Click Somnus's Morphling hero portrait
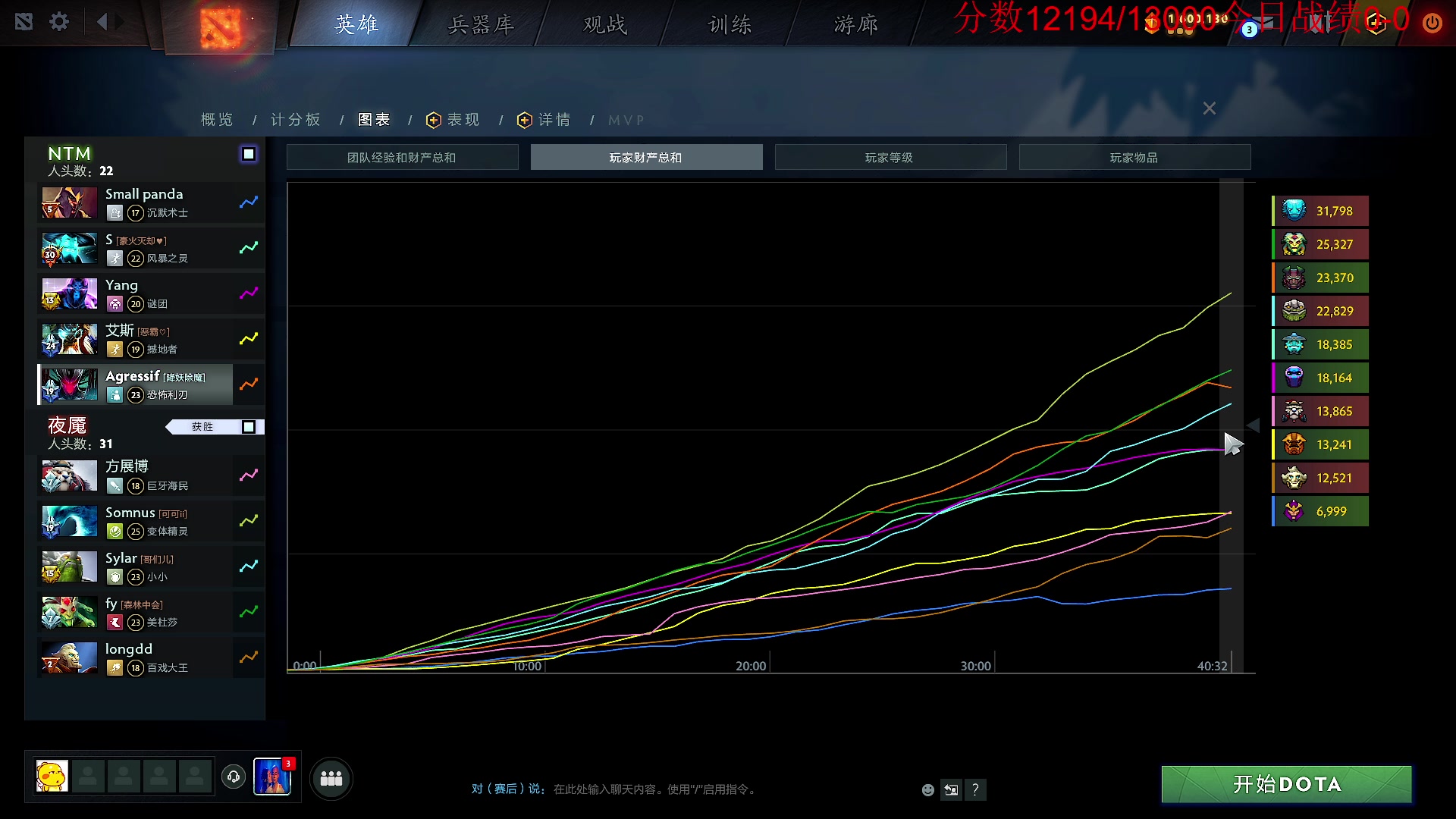Viewport: 1456px width, 819px height. point(69,521)
